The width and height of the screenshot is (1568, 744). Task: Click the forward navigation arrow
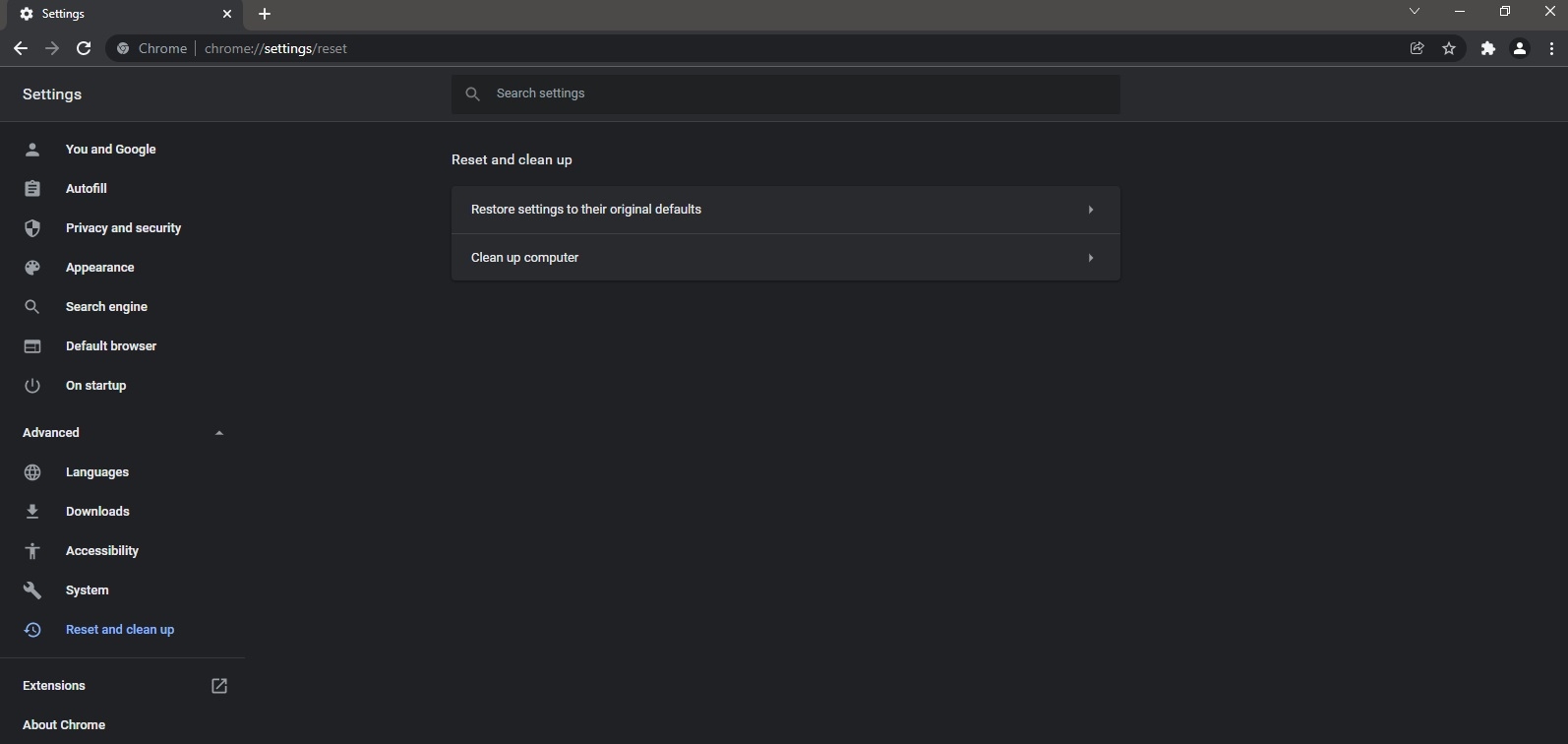(52, 48)
